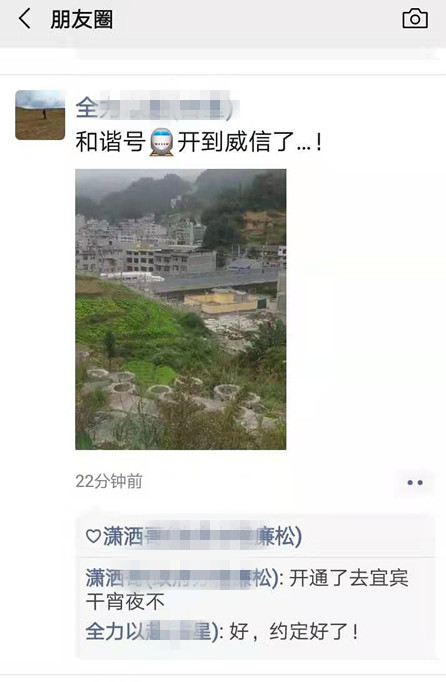446x682 pixels.
Task: Tap the heart icon in likes row
Action: [93, 536]
